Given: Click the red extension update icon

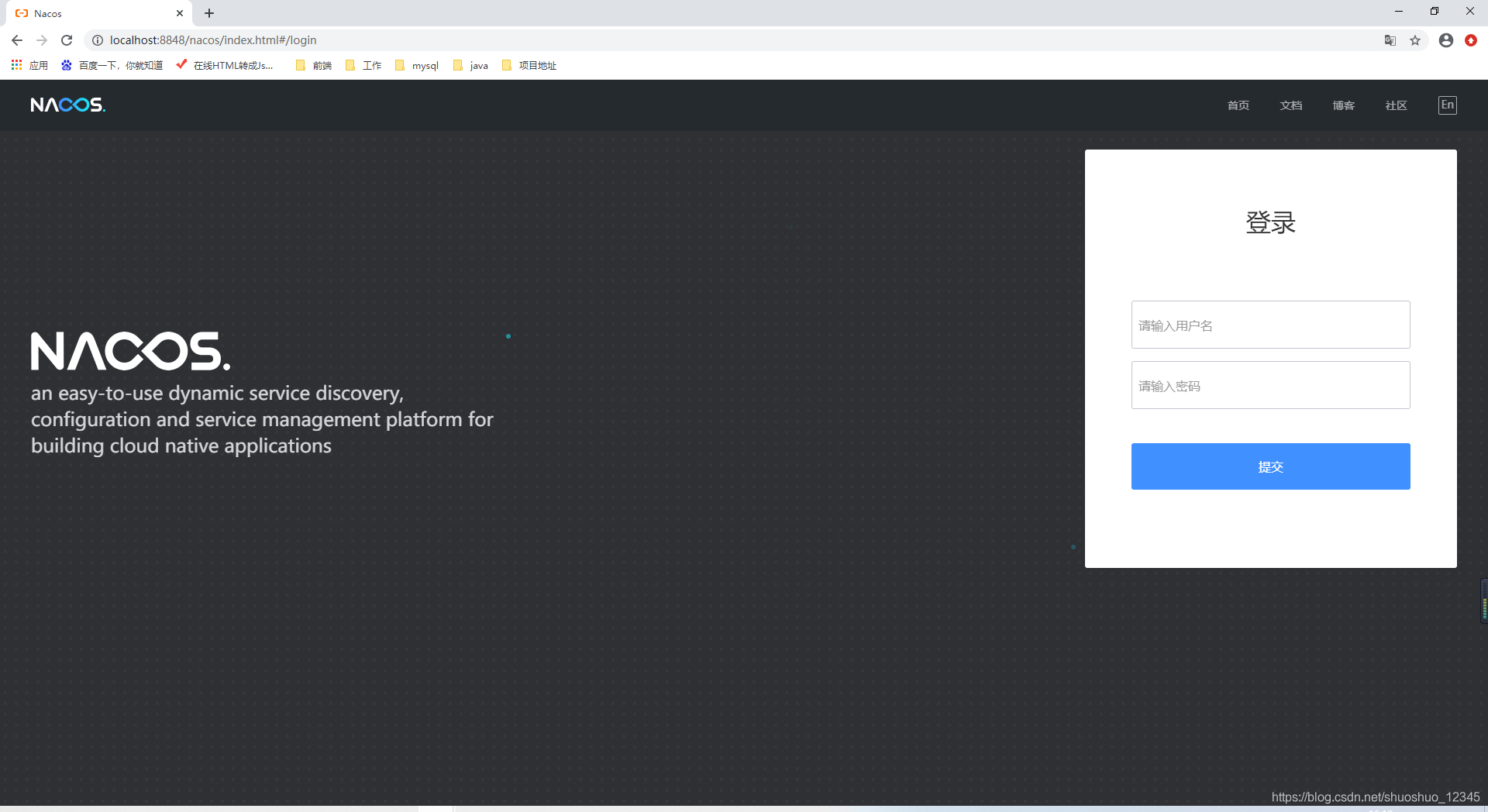Looking at the screenshot, I should [1471, 40].
